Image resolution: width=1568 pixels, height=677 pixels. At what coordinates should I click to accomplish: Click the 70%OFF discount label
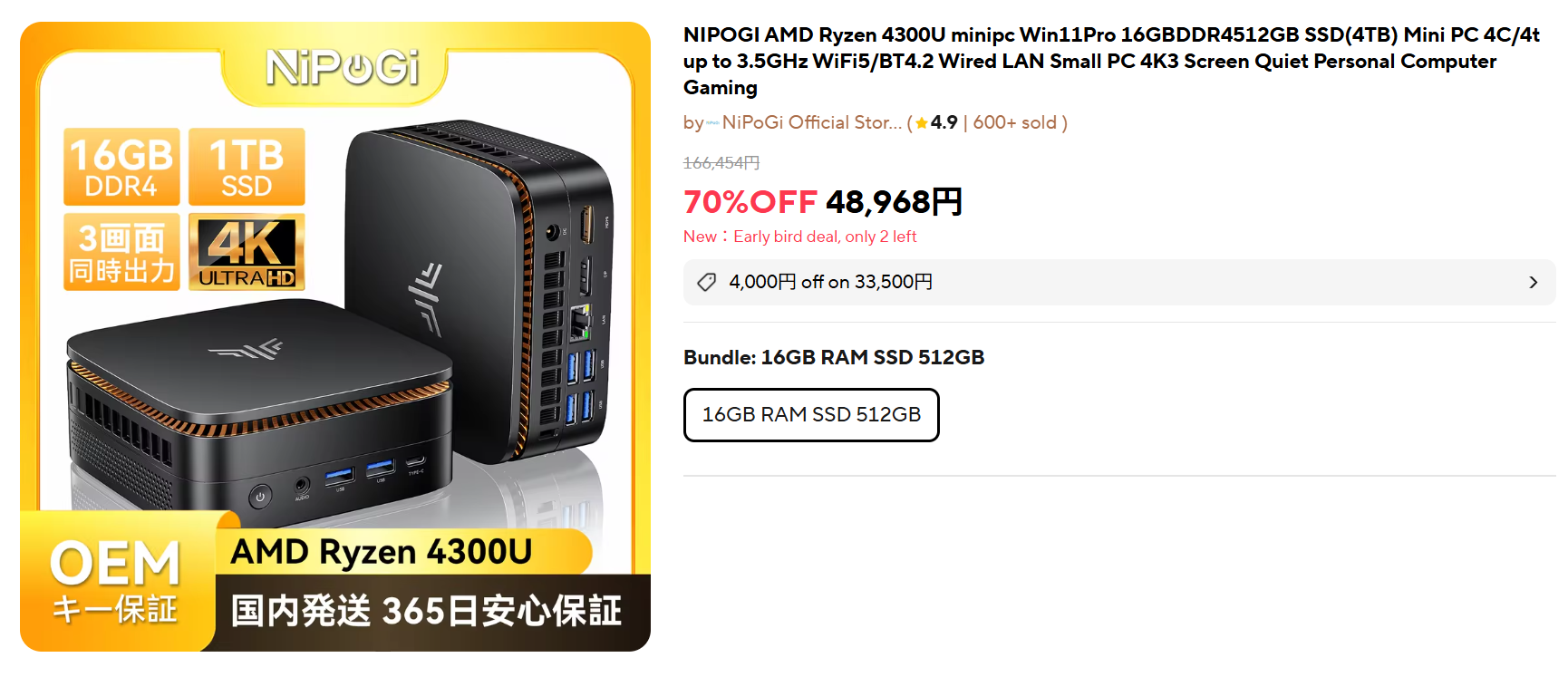tap(750, 202)
